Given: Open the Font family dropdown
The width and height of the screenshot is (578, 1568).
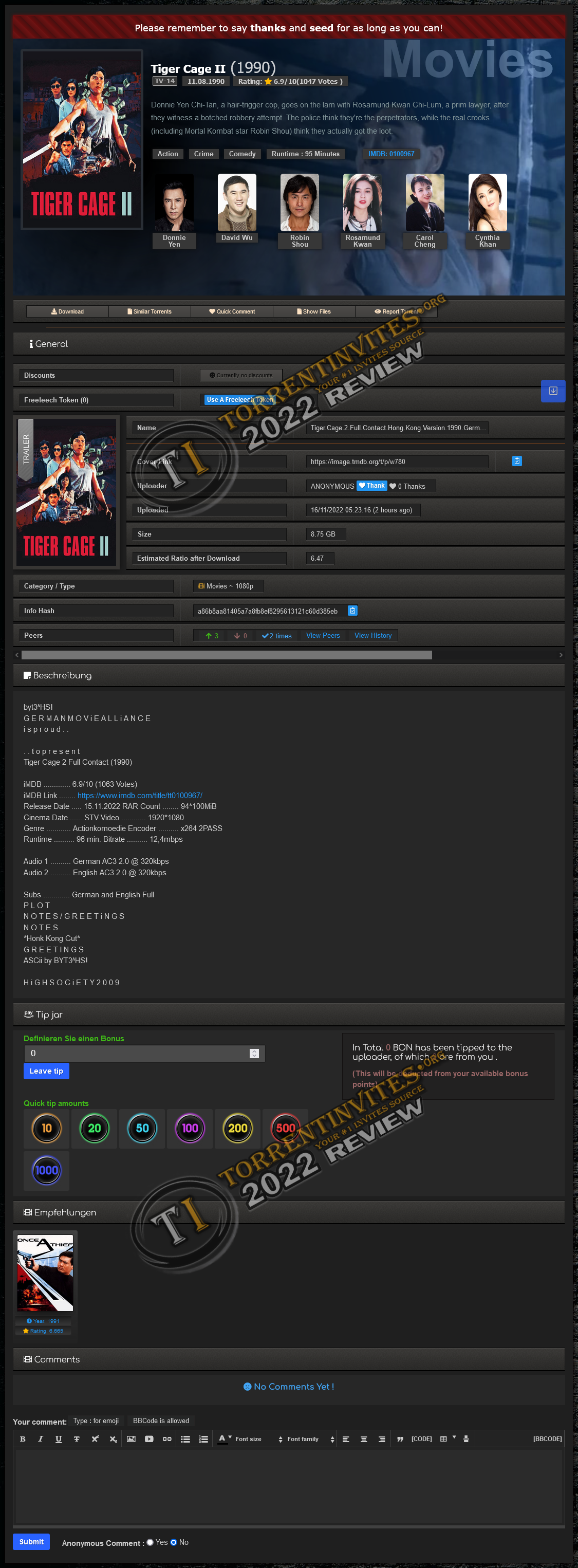Looking at the screenshot, I should pos(310,1439).
